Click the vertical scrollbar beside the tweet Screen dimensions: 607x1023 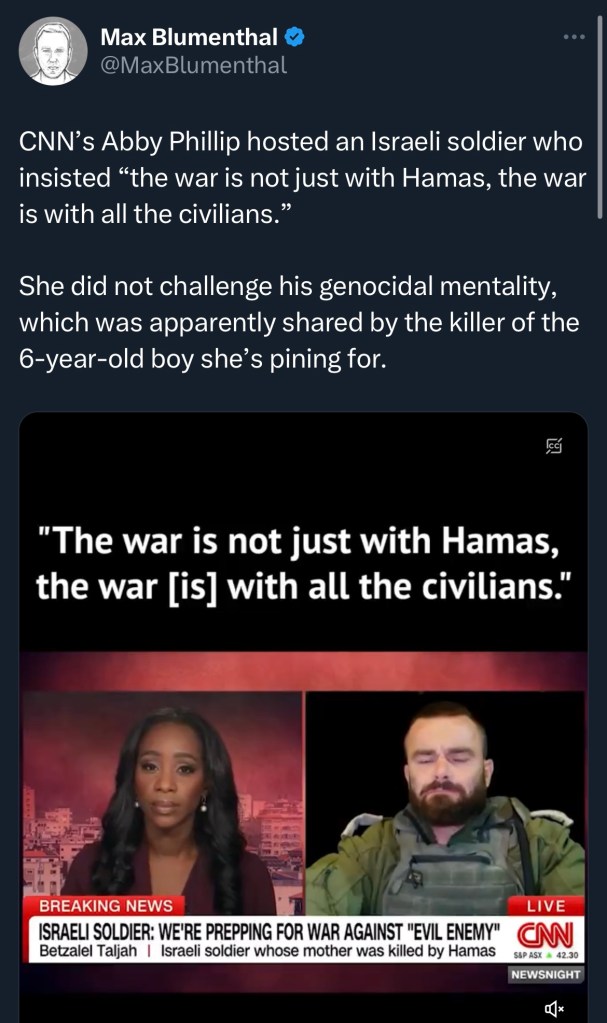click(x=599, y=117)
